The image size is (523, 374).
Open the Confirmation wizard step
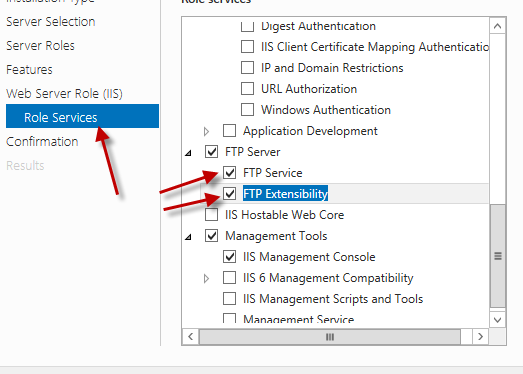[42, 141]
